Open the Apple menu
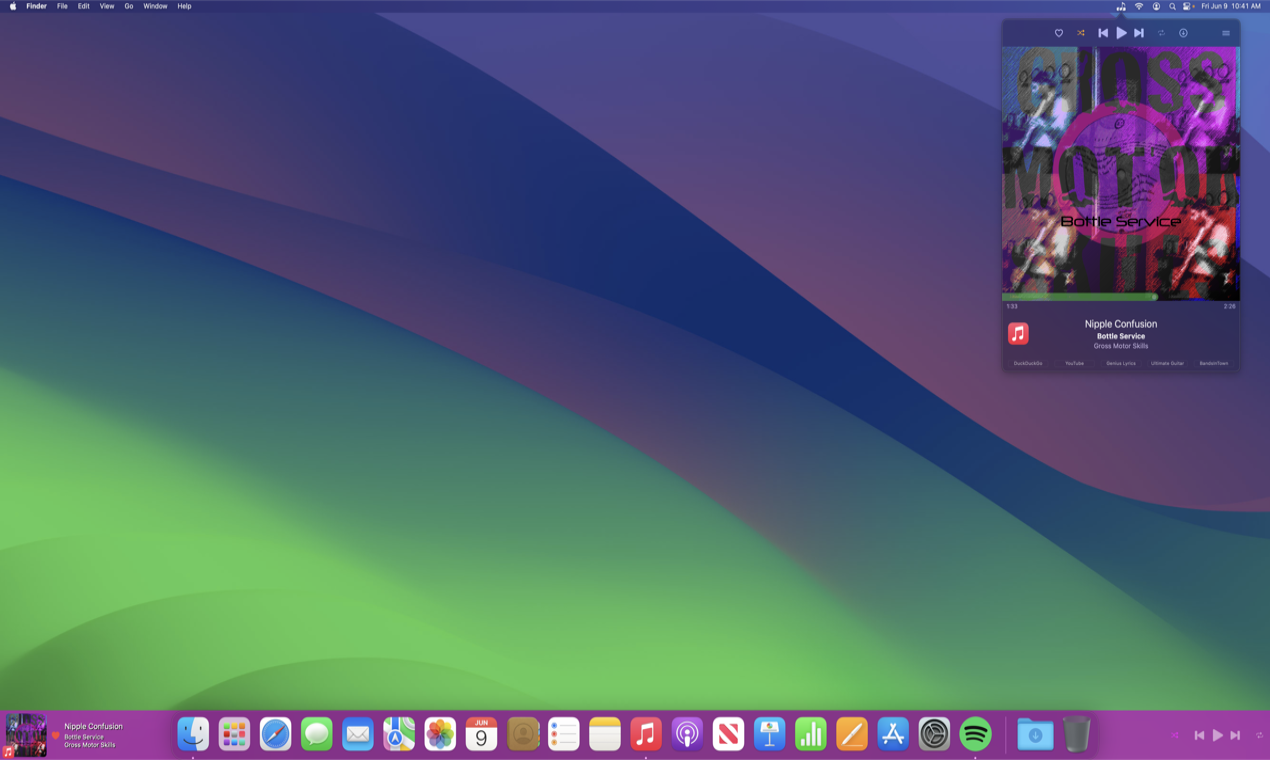 [13, 6]
